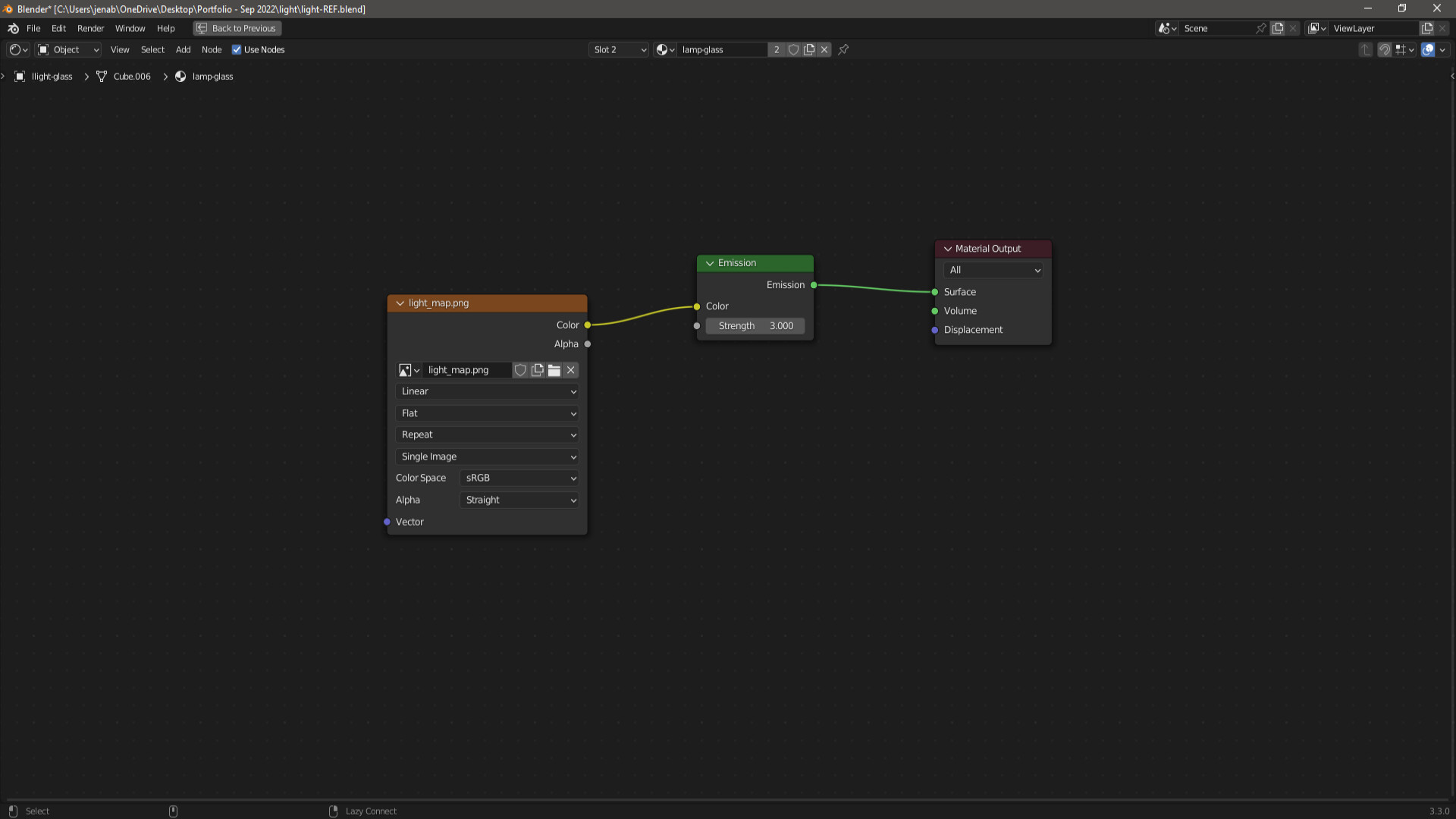Screen dimensions: 1456x819
Task: Toggle the overlays button in header
Action: [x=1428, y=50]
